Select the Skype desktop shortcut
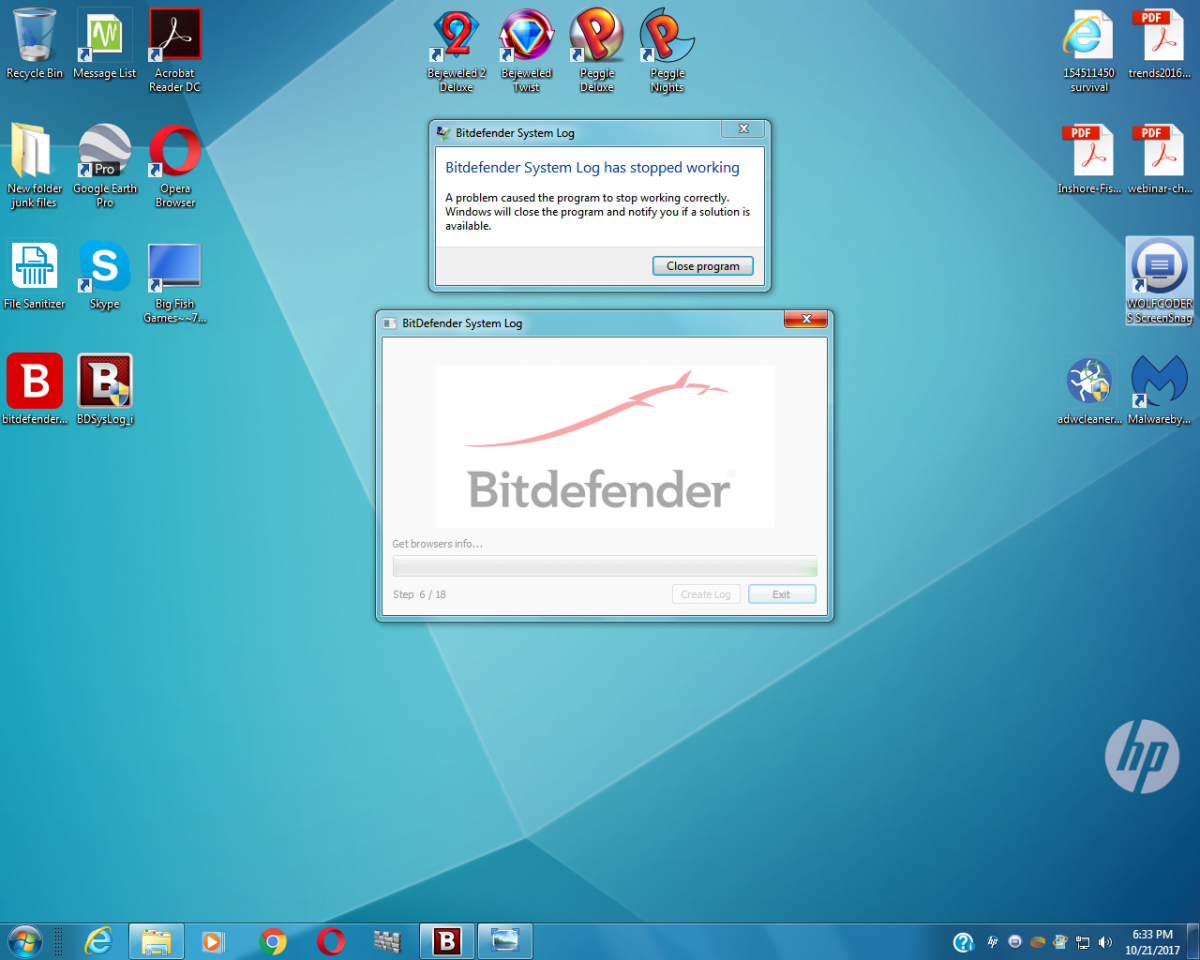The height and width of the screenshot is (960, 1200). click(104, 275)
